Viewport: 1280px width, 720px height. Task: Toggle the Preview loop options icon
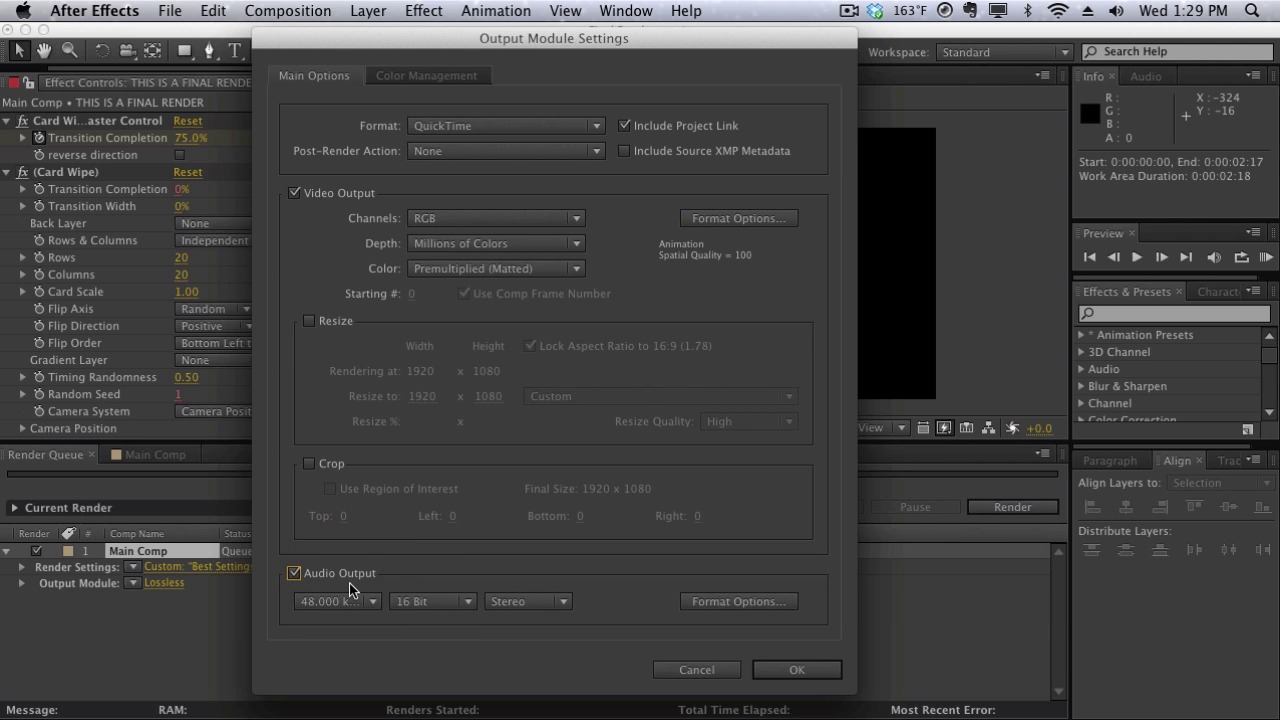pos(1241,257)
